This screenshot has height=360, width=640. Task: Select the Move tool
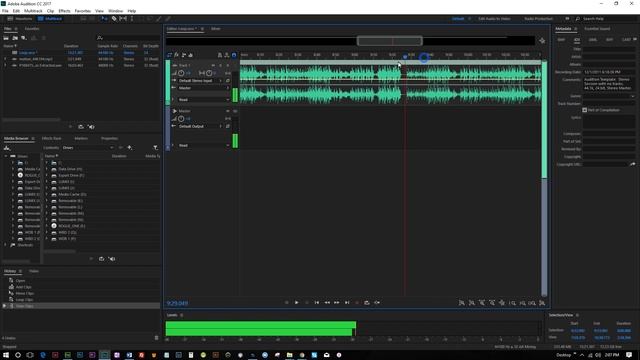pos(104,19)
